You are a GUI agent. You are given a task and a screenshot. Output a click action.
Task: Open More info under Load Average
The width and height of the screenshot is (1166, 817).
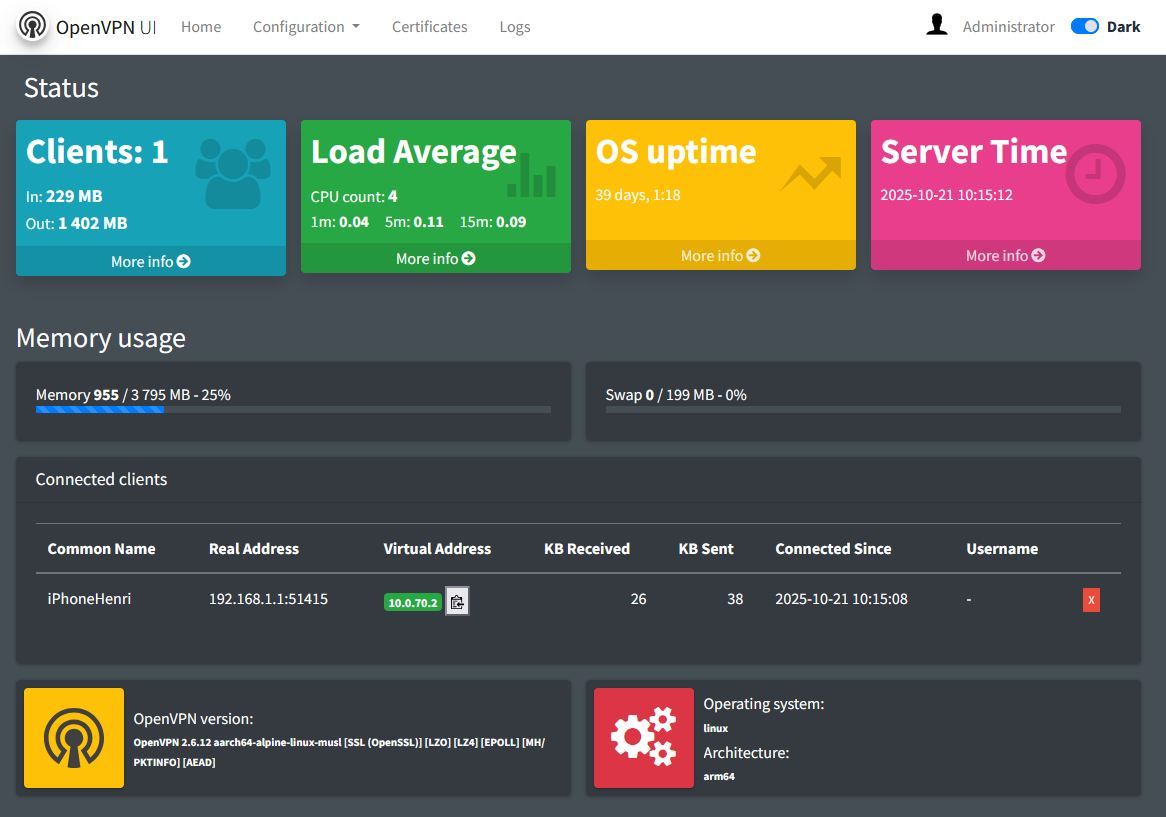436,258
